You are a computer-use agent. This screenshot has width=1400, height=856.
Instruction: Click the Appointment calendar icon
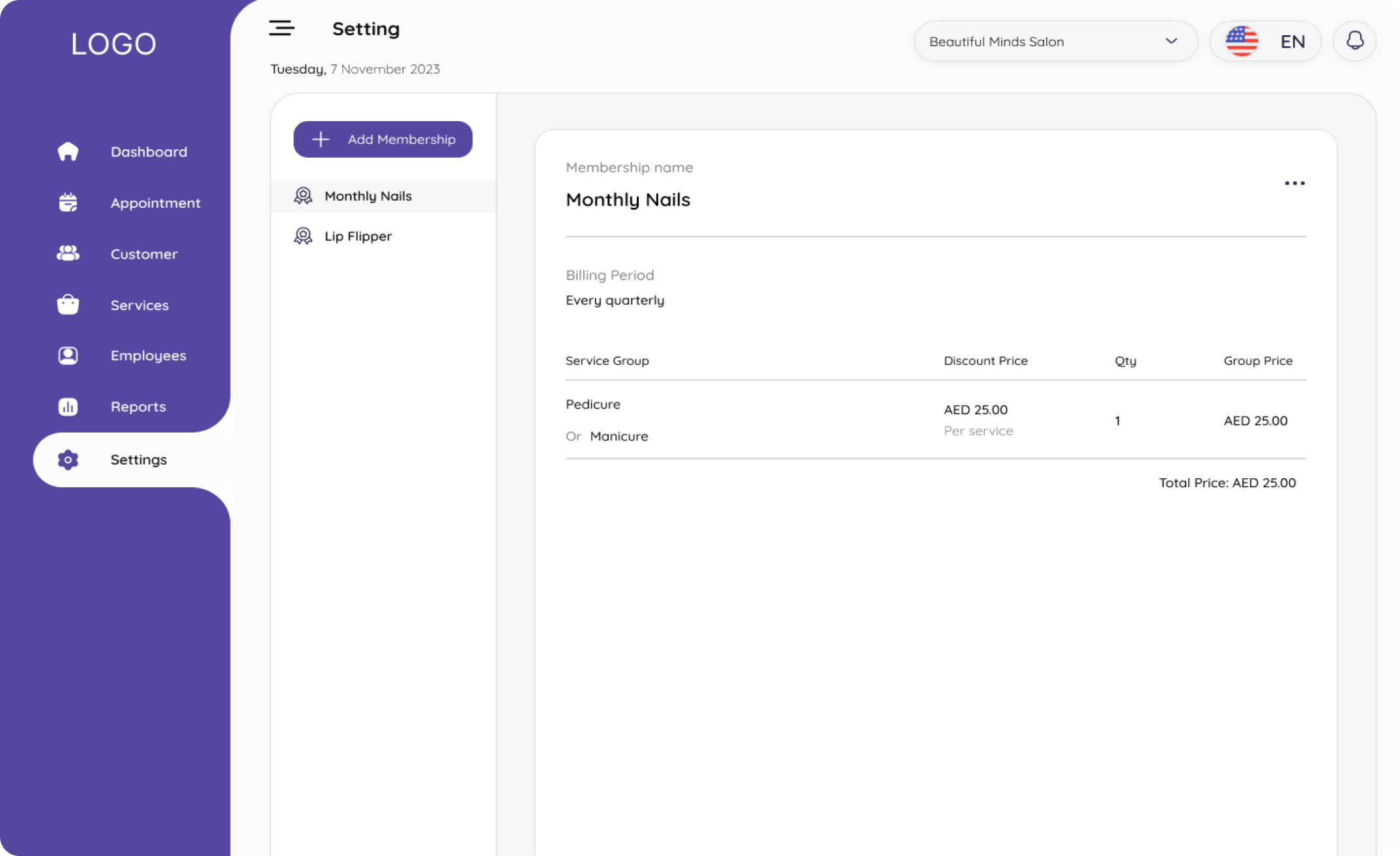tap(68, 203)
